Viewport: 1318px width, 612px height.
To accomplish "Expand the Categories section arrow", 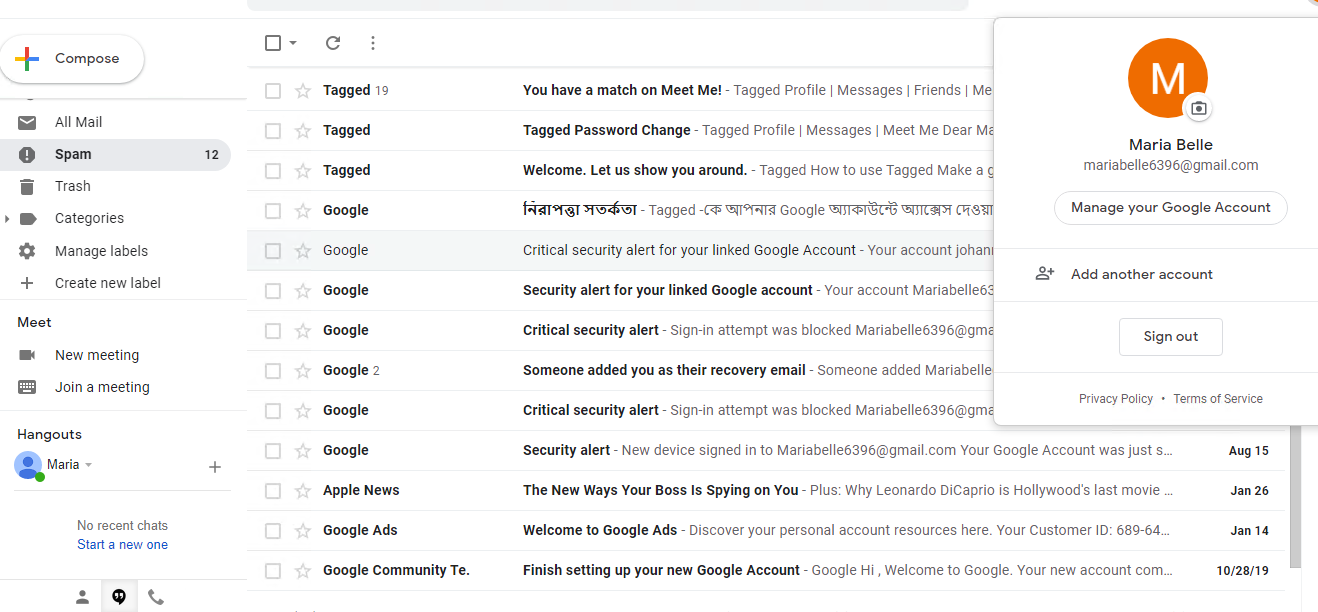I will click(x=7, y=218).
